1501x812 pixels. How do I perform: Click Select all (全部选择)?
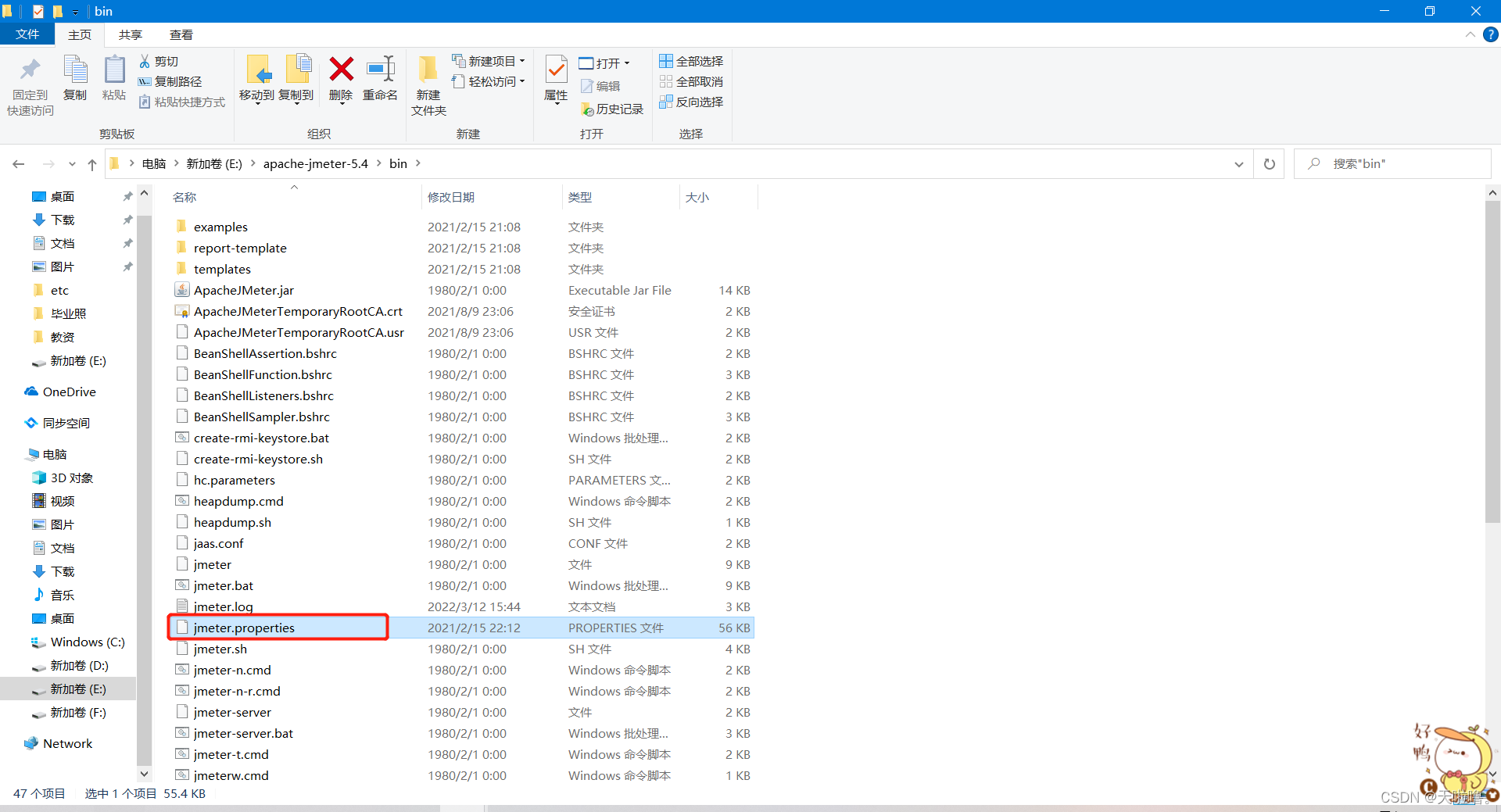691,61
